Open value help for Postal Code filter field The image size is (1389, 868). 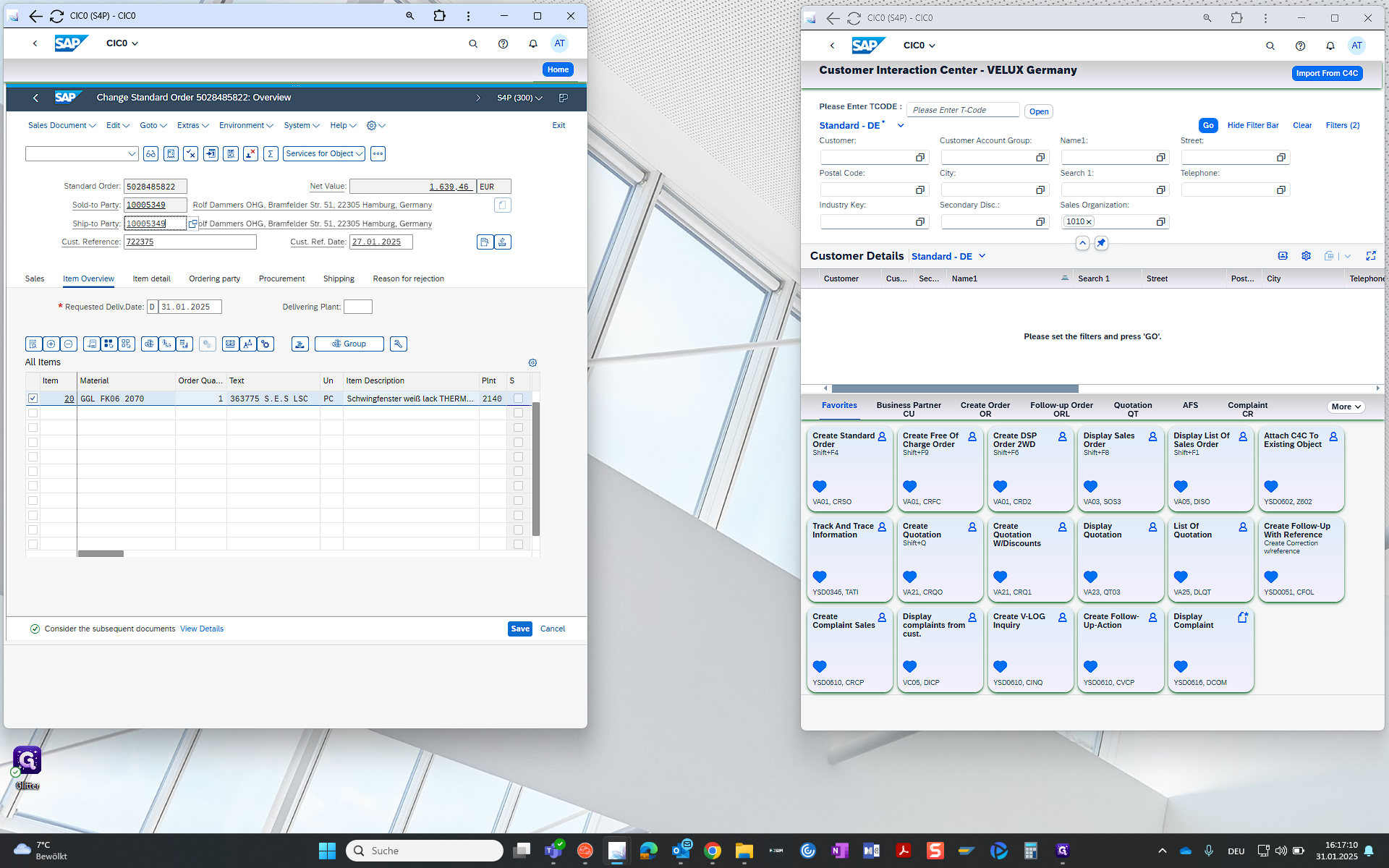point(919,190)
